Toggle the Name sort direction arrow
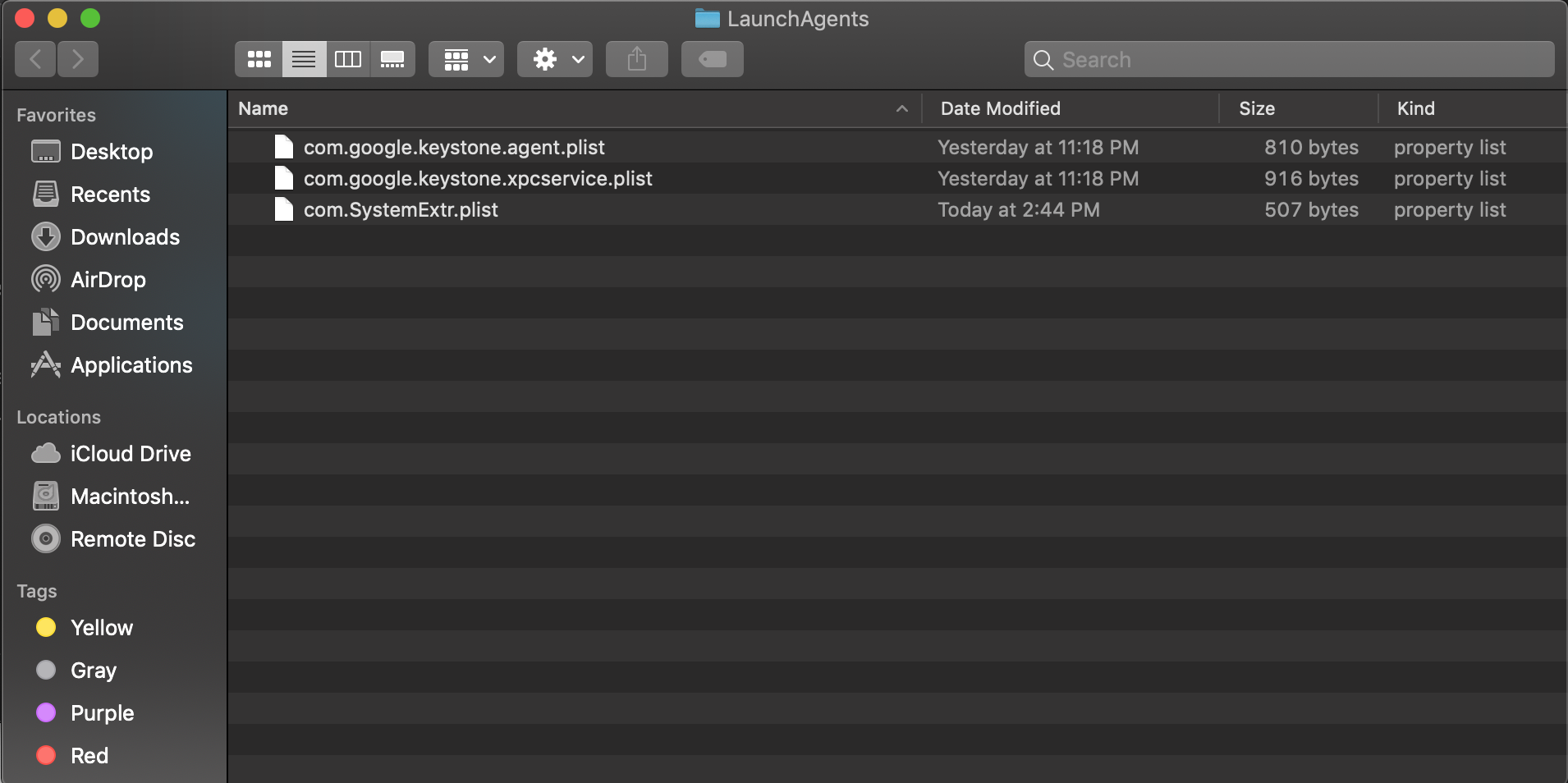Viewport: 1568px width, 783px height. click(902, 108)
